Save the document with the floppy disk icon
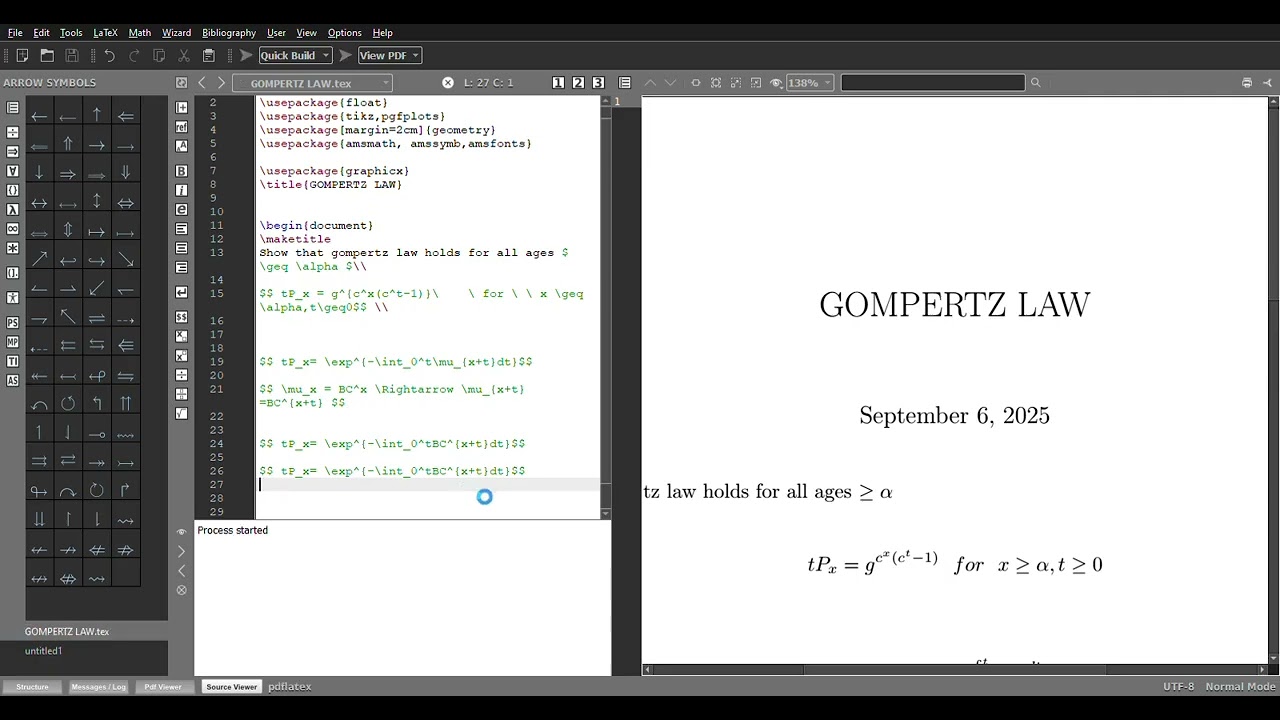 click(x=72, y=55)
